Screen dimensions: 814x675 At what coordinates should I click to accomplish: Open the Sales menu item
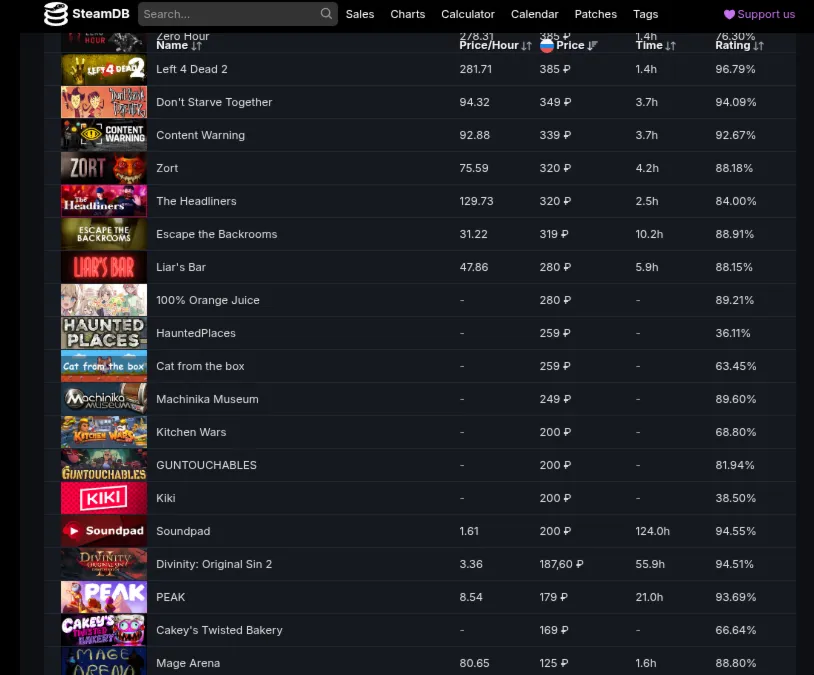pyautogui.click(x=360, y=14)
